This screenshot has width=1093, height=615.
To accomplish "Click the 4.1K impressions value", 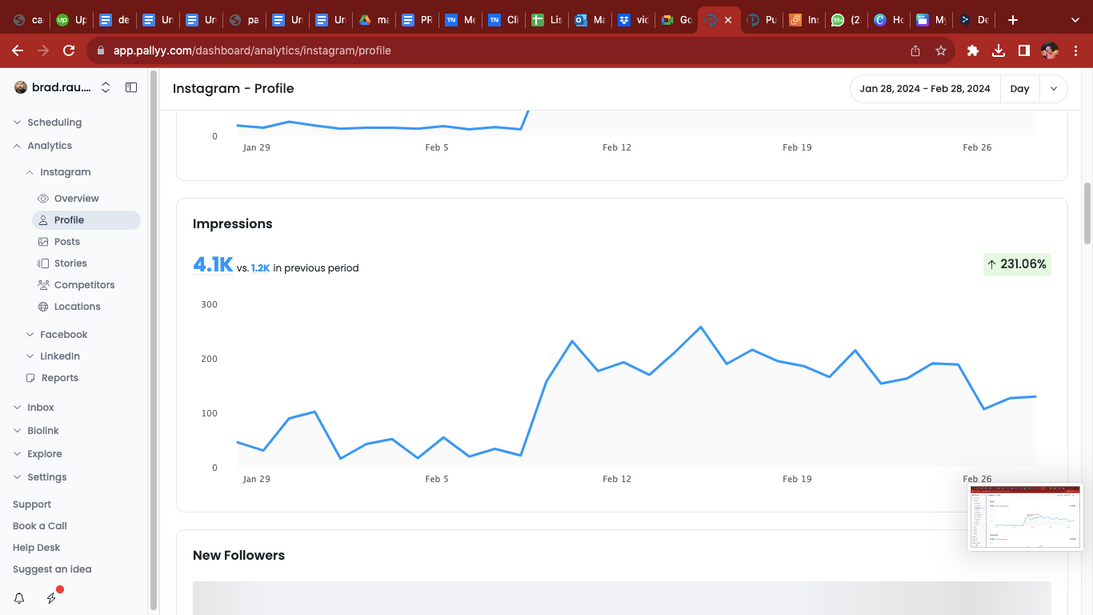I will coord(213,265).
